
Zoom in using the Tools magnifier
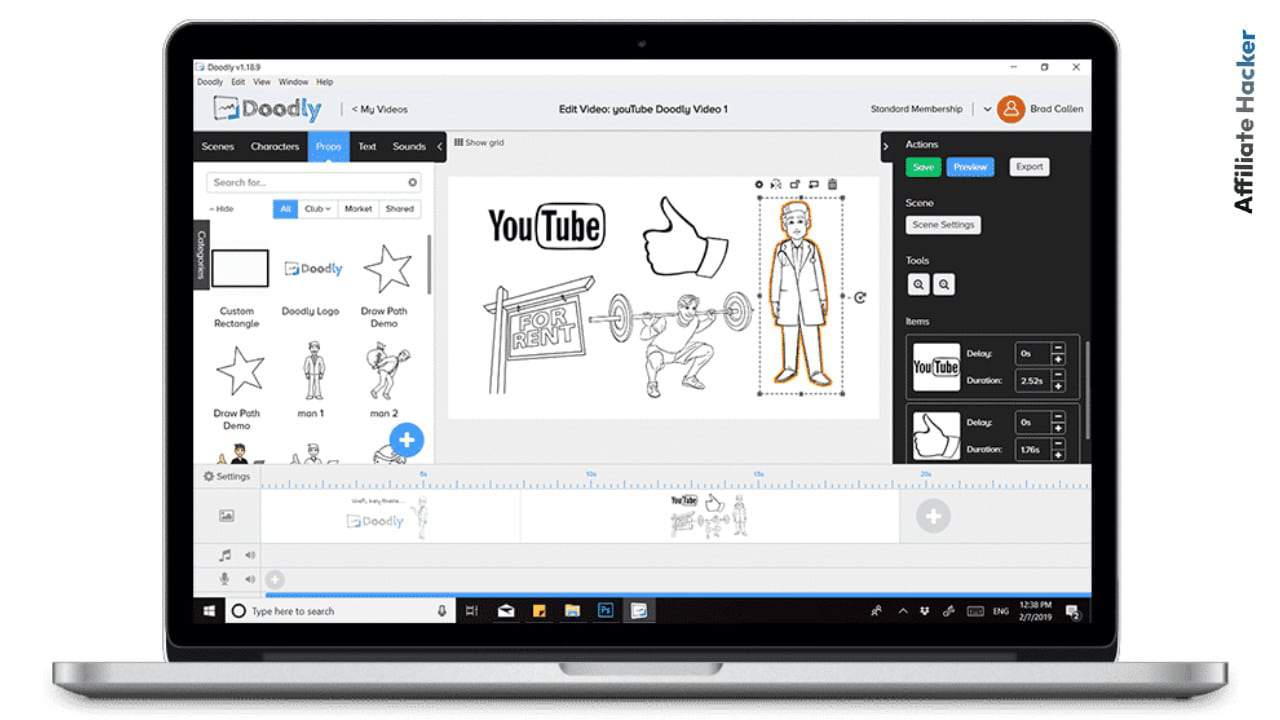[x=918, y=285]
